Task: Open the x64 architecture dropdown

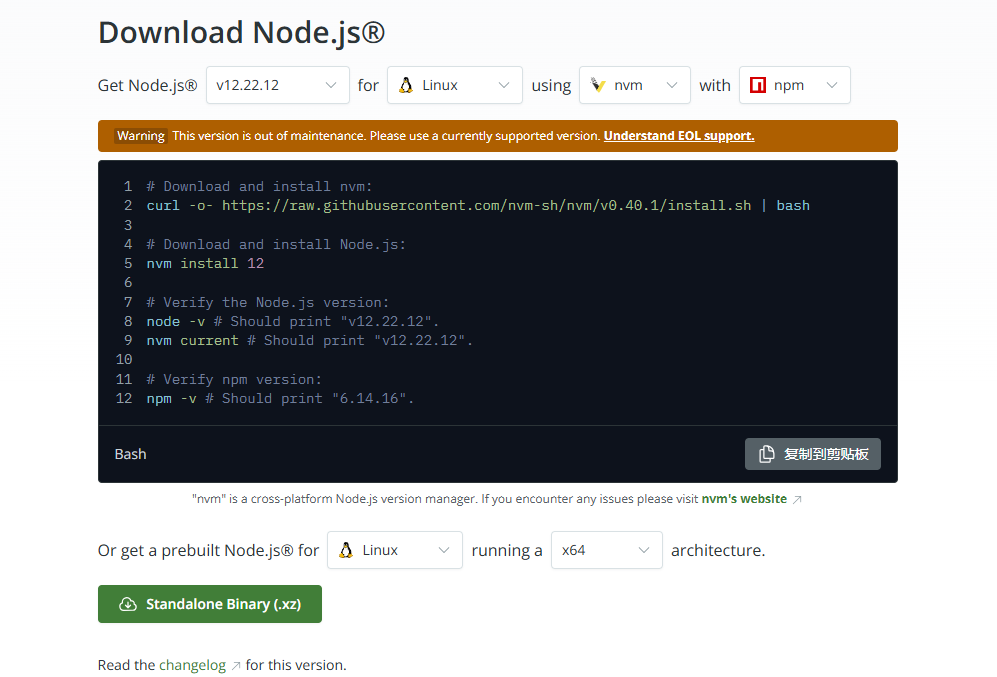Action: 607,550
